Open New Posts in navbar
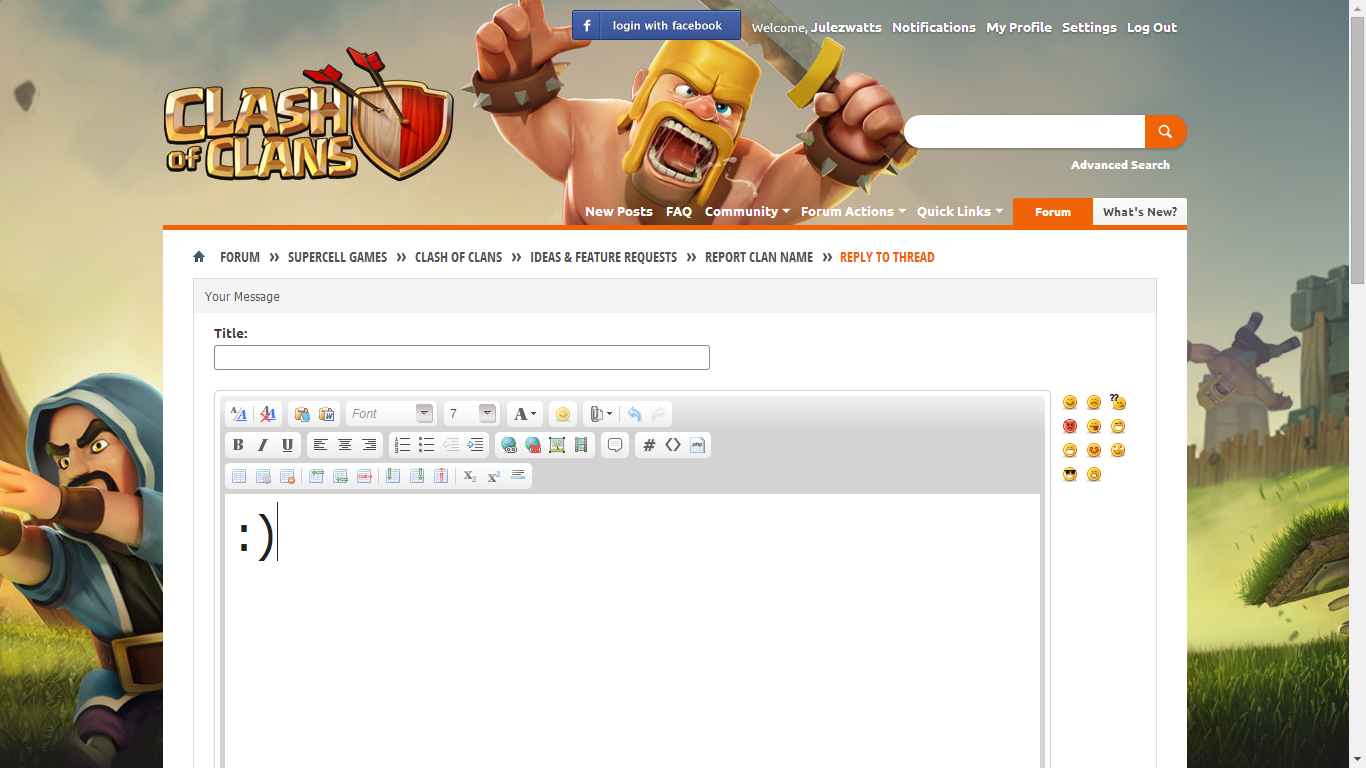 pyautogui.click(x=619, y=212)
